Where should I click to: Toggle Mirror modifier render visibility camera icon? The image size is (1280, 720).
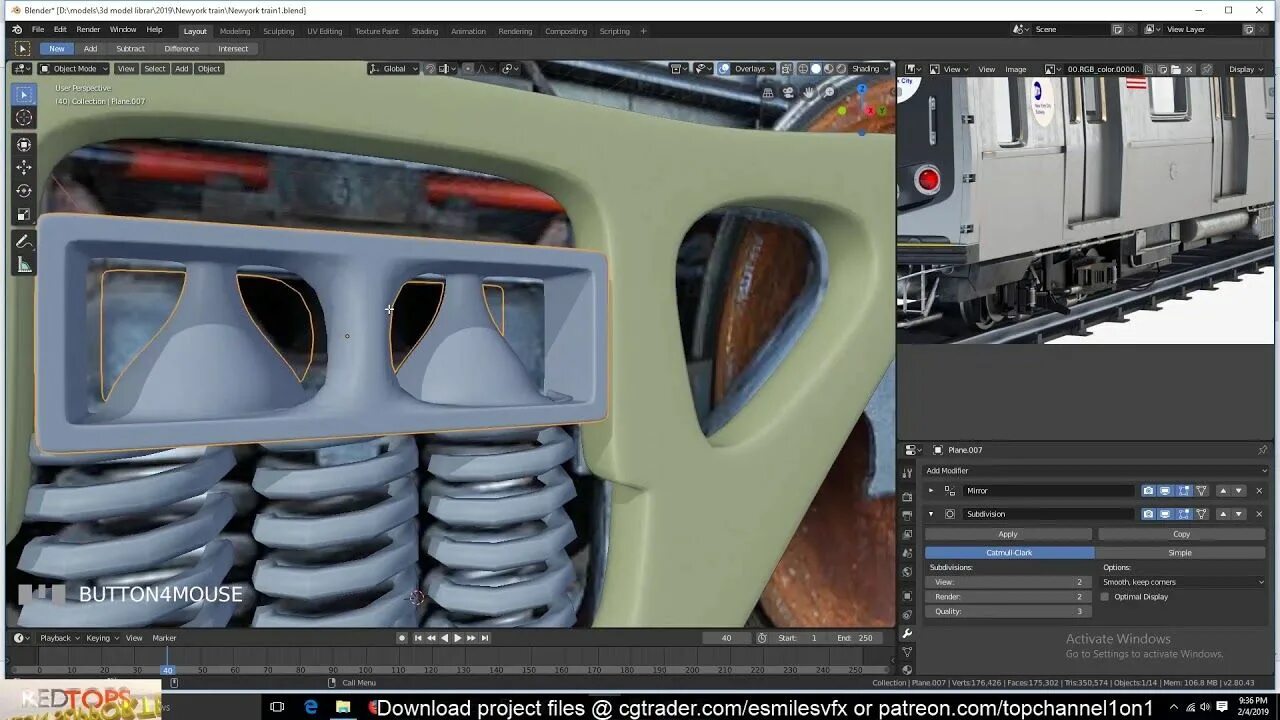(1148, 491)
